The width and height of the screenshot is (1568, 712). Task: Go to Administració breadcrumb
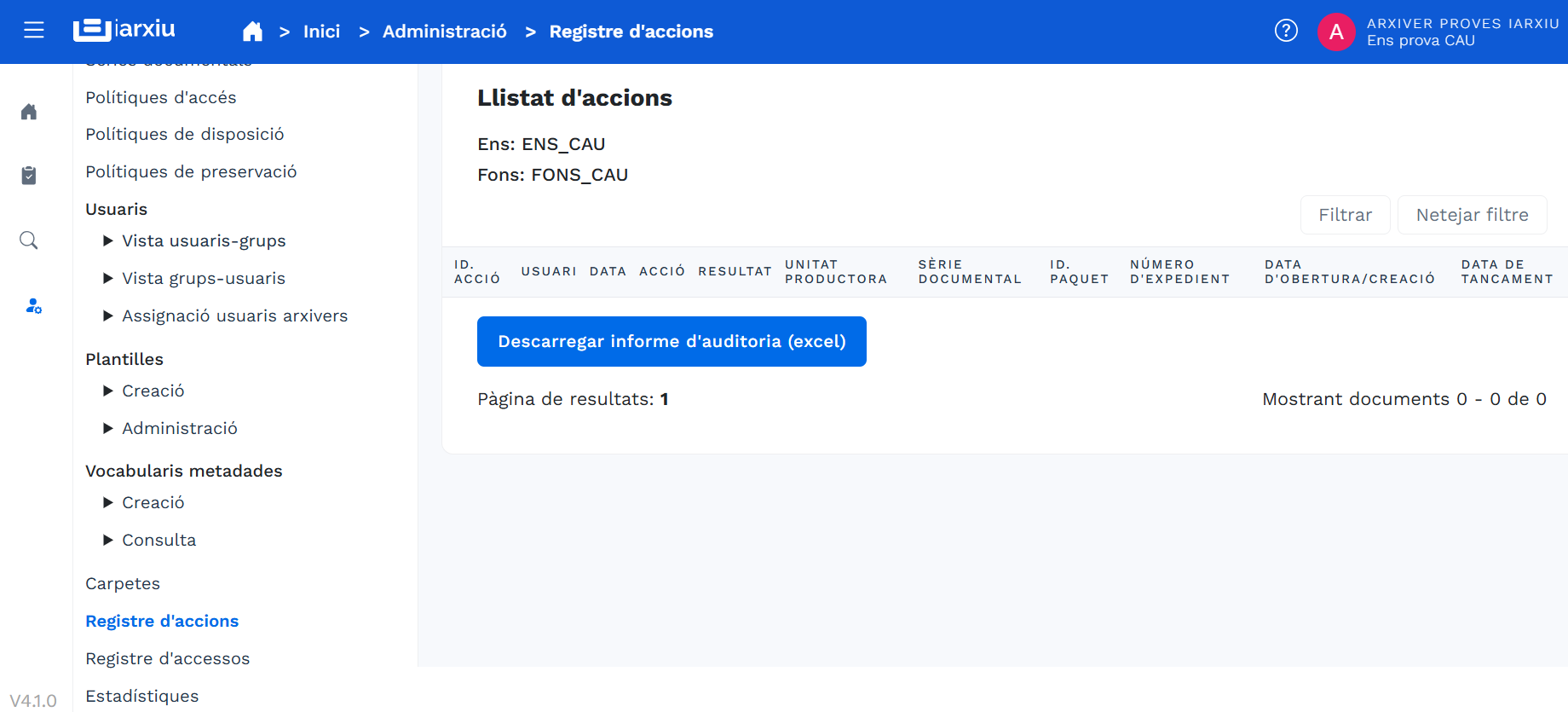[444, 32]
